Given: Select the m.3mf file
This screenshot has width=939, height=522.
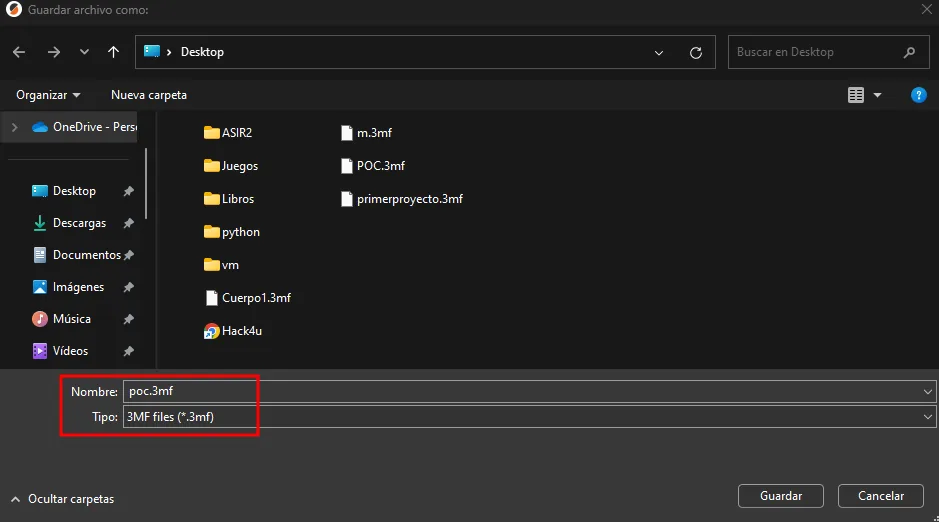Looking at the screenshot, I should tap(366, 133).
